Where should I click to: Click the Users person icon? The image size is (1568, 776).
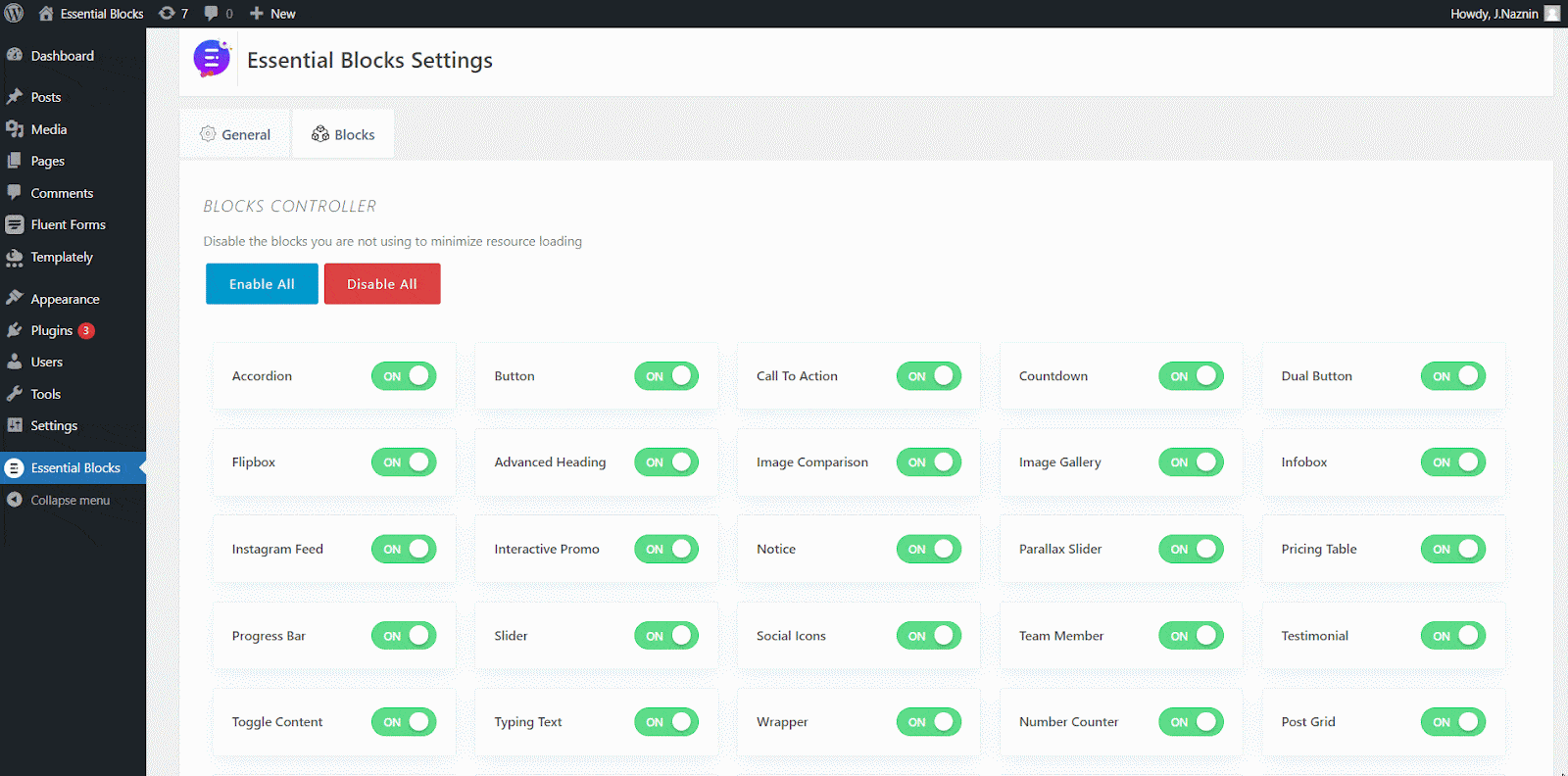(15, 362)
